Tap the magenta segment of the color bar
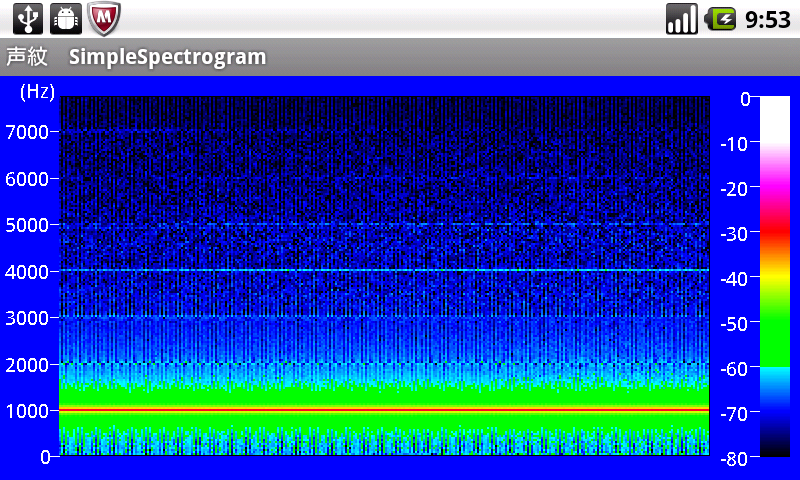Screen dimensions: 800x480 (x=775, y=186)
